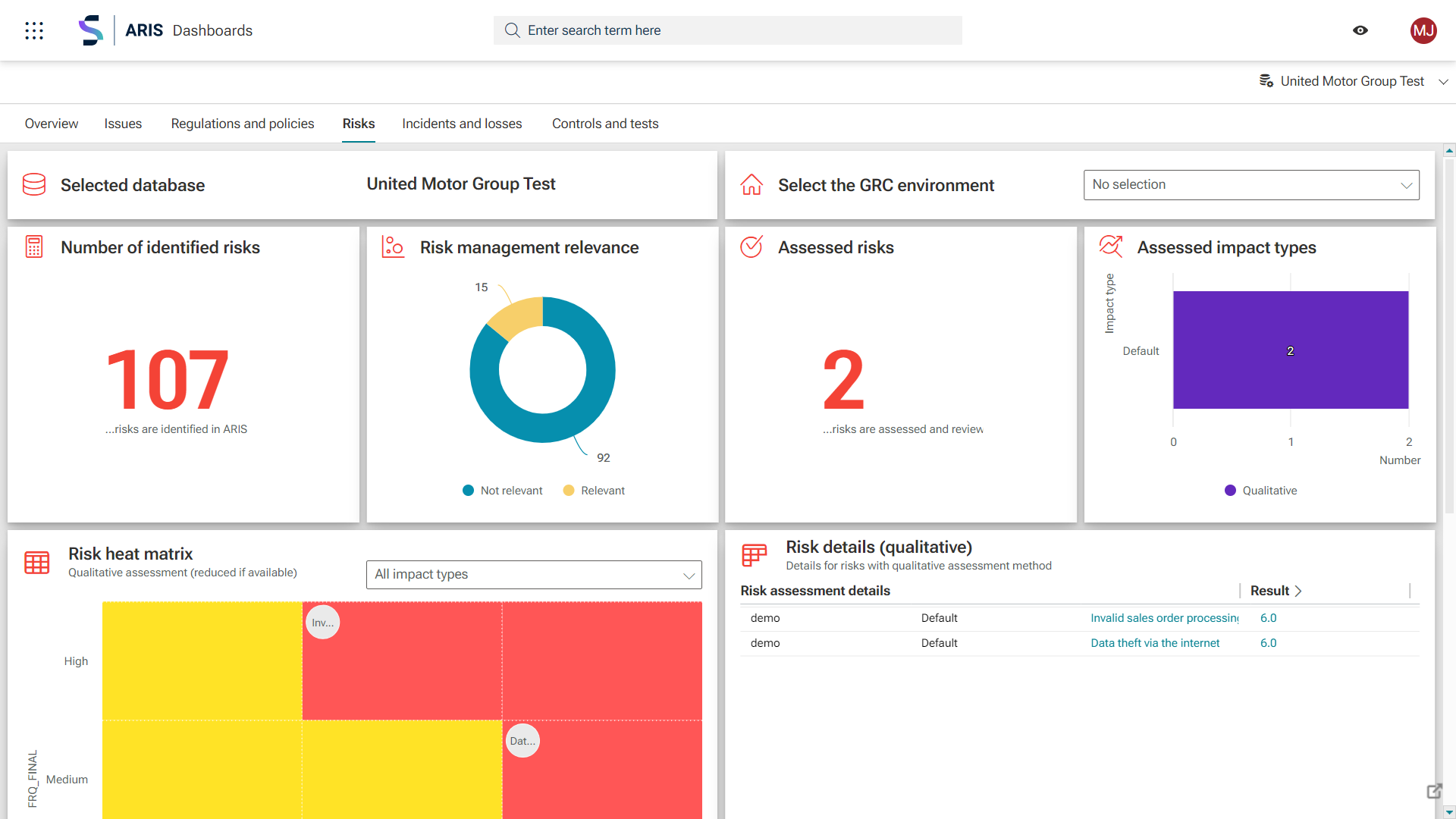Expand the All impact types dropdown
Viewport: 1456px width, 819px height.
tap(533, 575)
